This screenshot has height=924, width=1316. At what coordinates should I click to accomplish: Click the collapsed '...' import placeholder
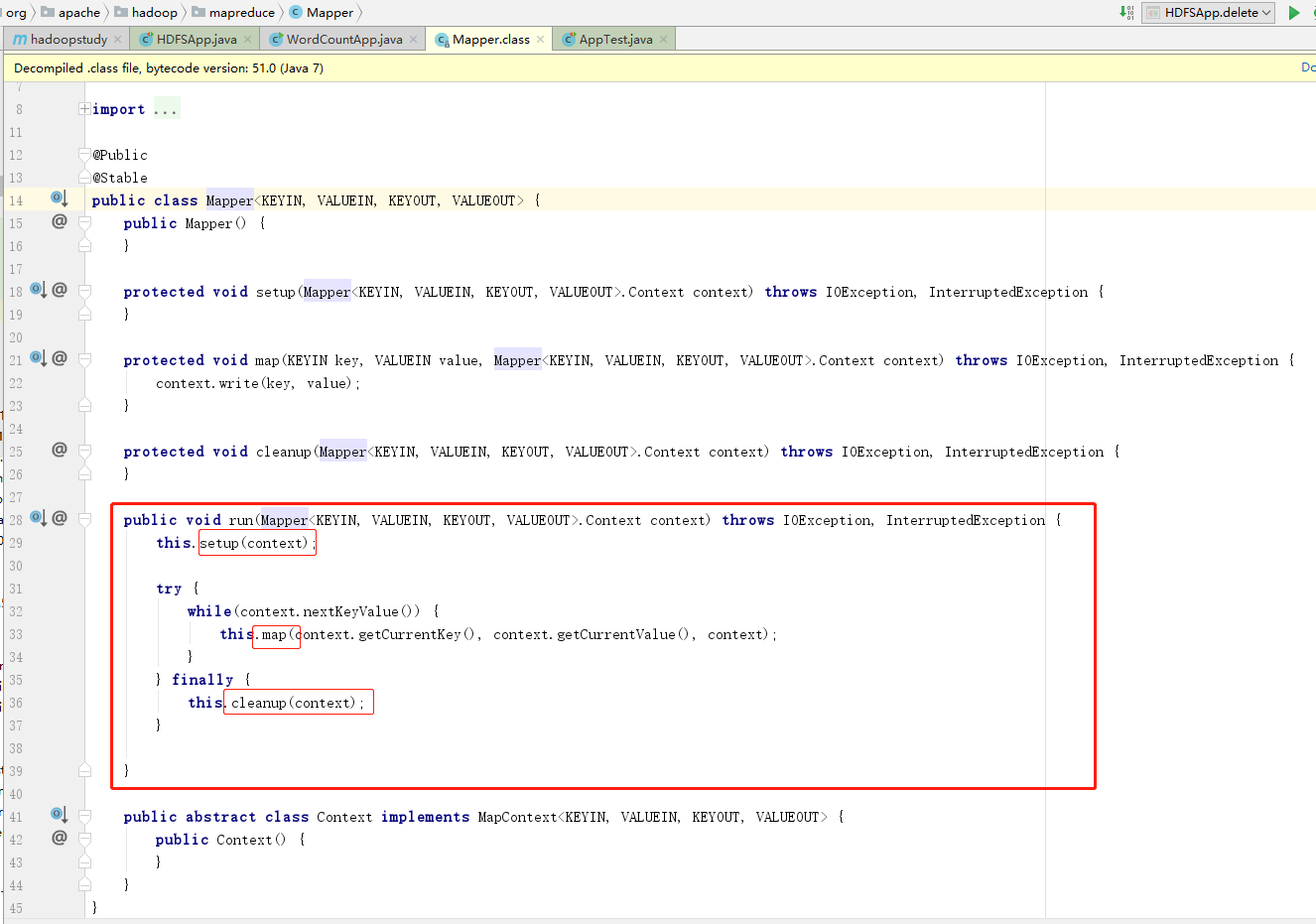pos(166,109)
